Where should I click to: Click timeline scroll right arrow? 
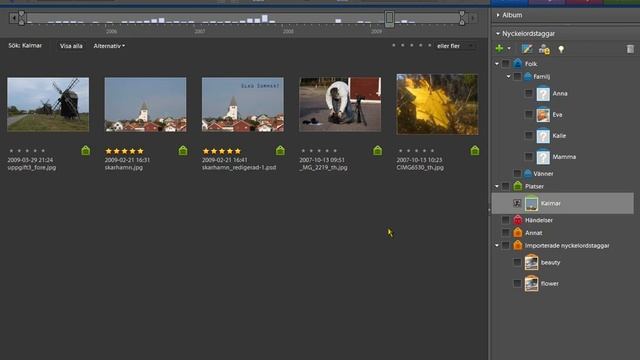(473, 18)
